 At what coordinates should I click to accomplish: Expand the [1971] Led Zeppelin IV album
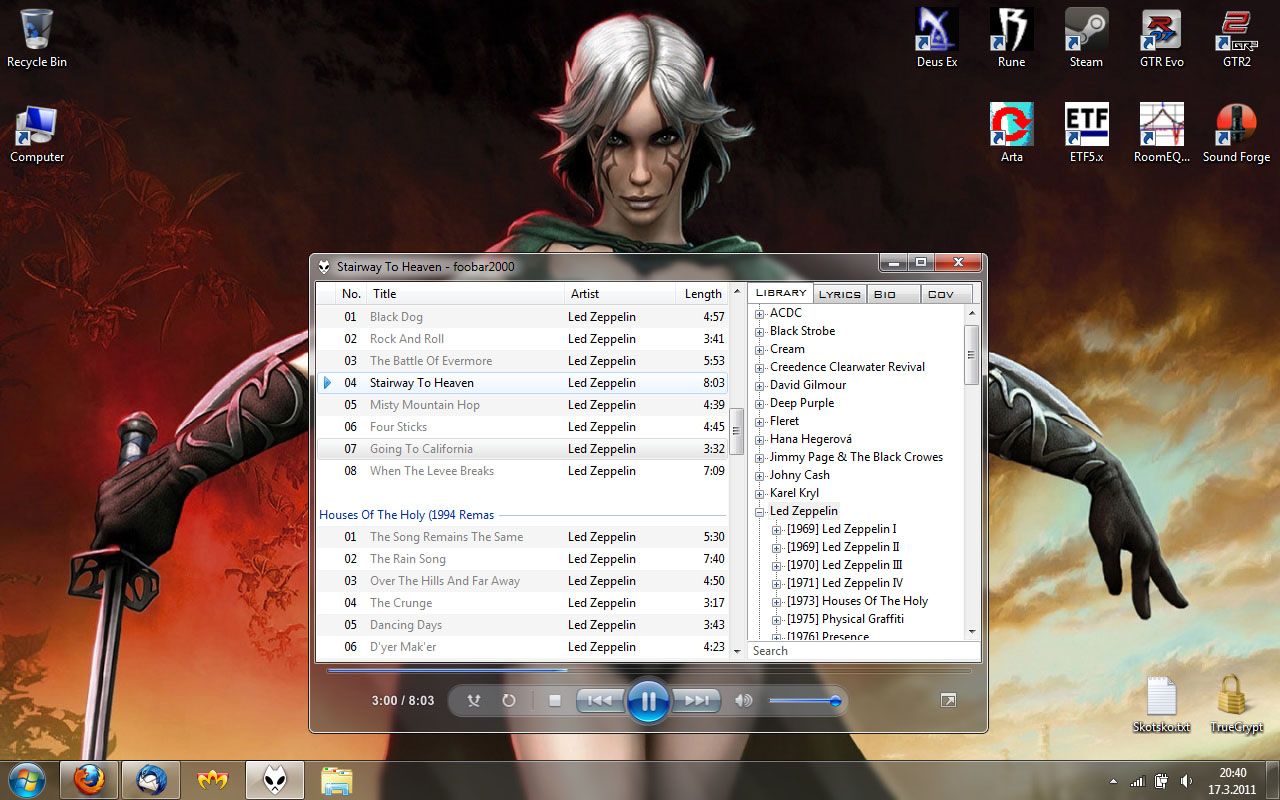pyautogui.click(x=777, y=584)
